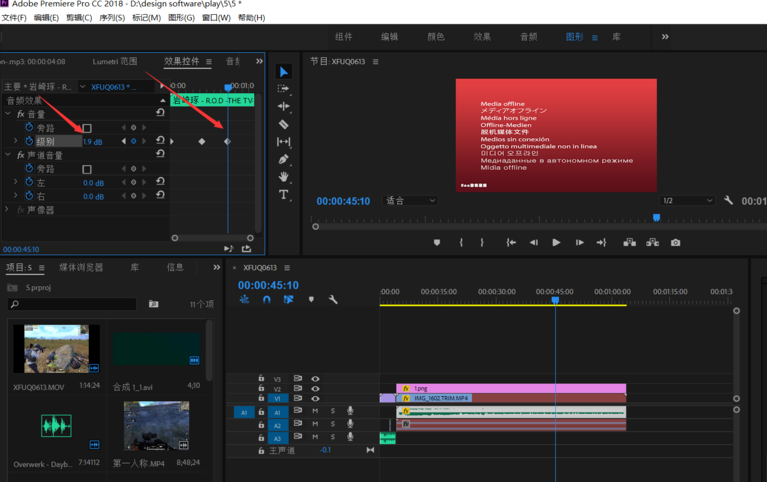Open the 1/2 playback resolution dropdown
The image size is (767, 482).
click(687, 201)
